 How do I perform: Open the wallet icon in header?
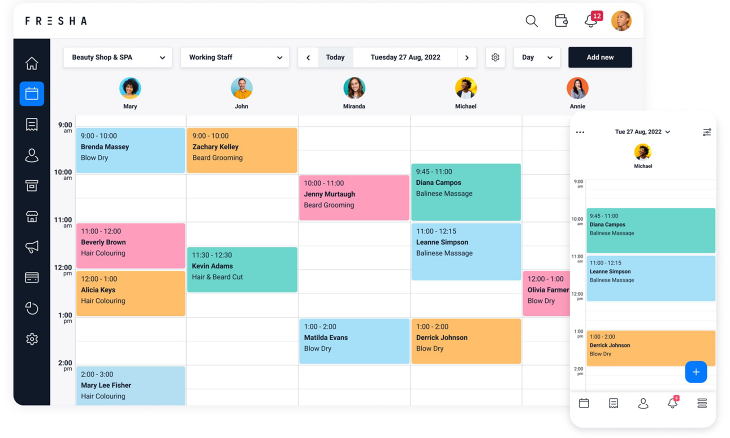tap(561, 21)
